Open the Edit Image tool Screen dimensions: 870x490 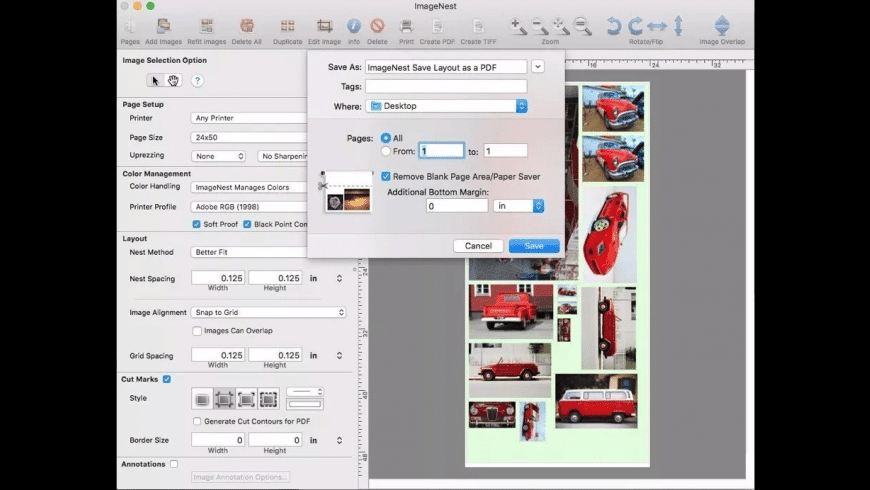324,26
